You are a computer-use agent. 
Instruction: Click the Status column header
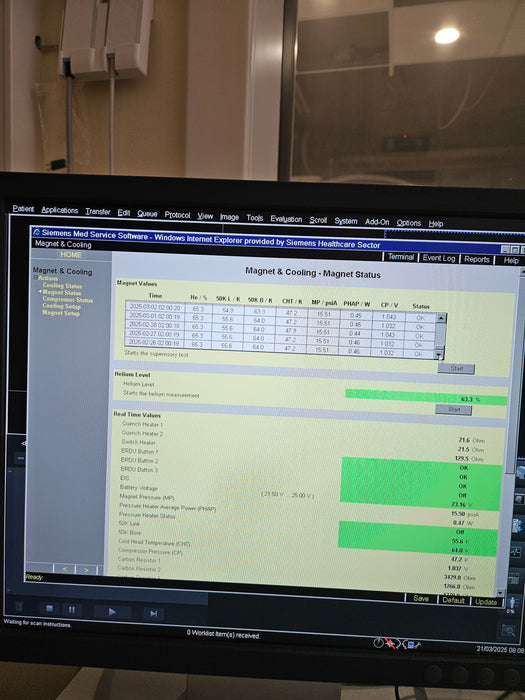click(421, 306)
